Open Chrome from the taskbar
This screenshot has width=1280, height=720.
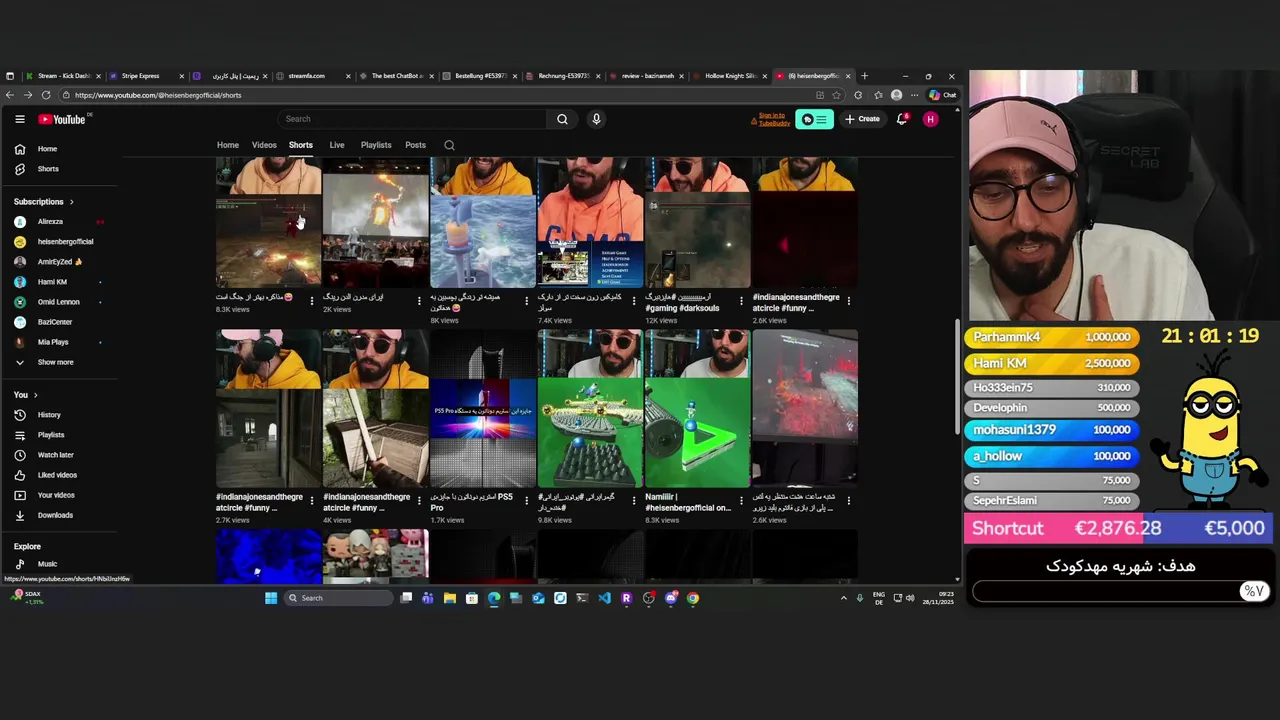pyautogui.click(x=693, y=598)
